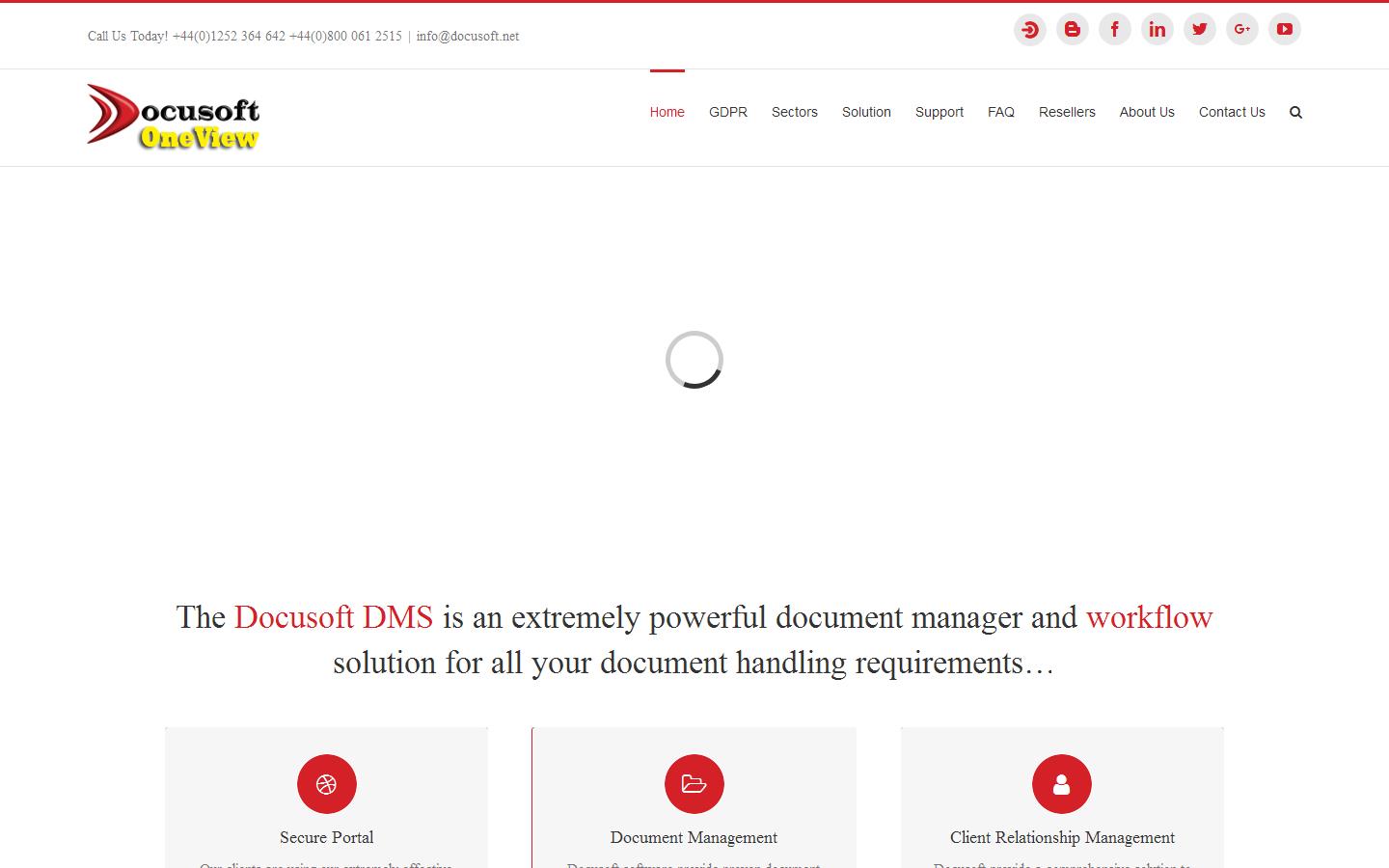Image resolution: width=1389 pixels, height=868 pixels.
Task: Open the Solution menu
Action: [x=866, y=112]
